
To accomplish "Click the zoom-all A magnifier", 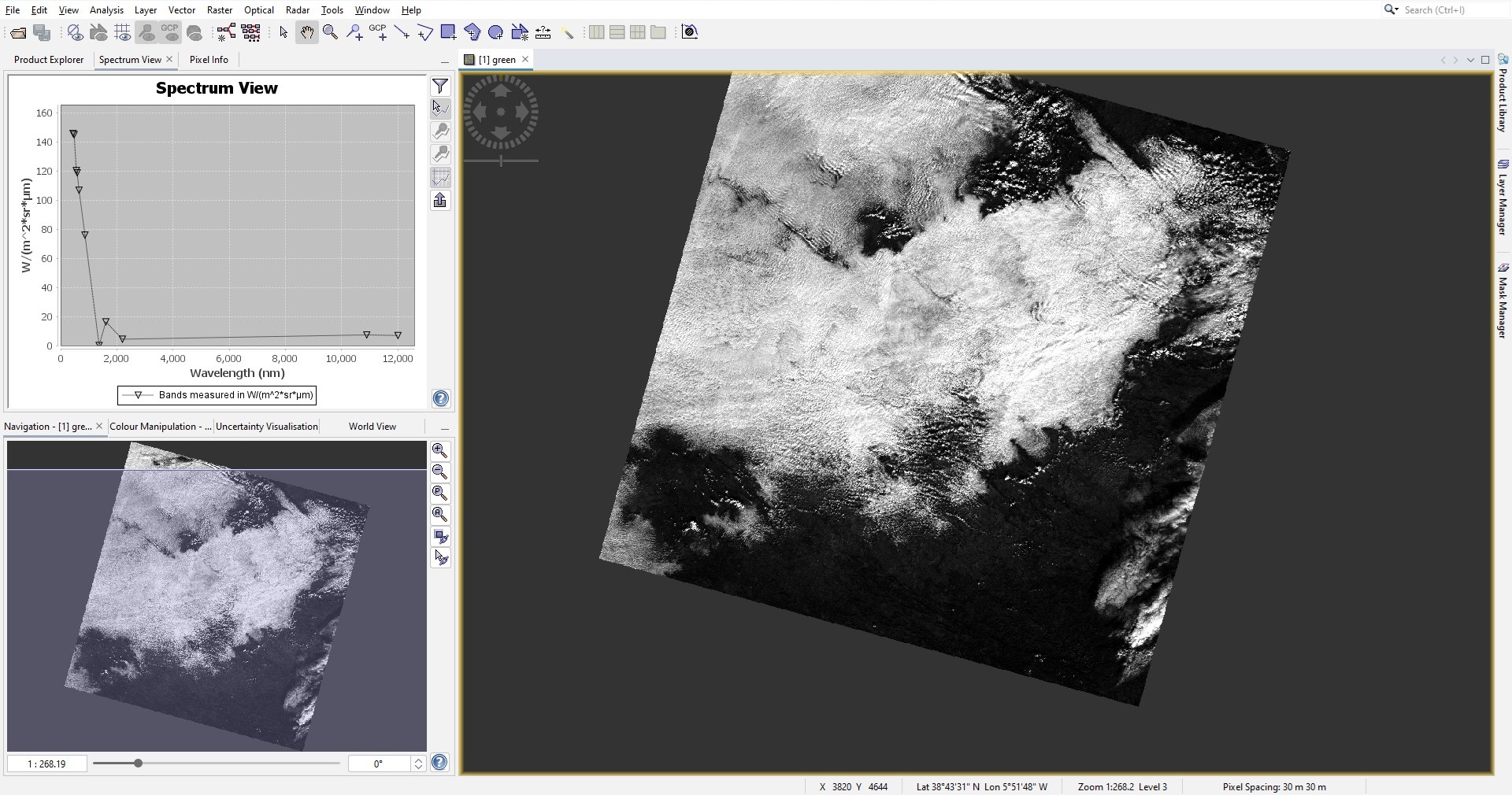I will [x=440, y=514].
